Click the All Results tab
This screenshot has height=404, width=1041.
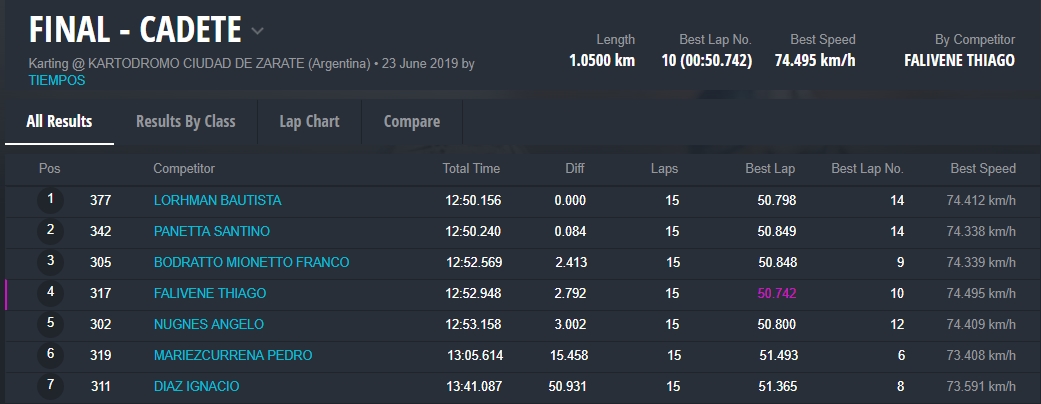coord(59,121)
